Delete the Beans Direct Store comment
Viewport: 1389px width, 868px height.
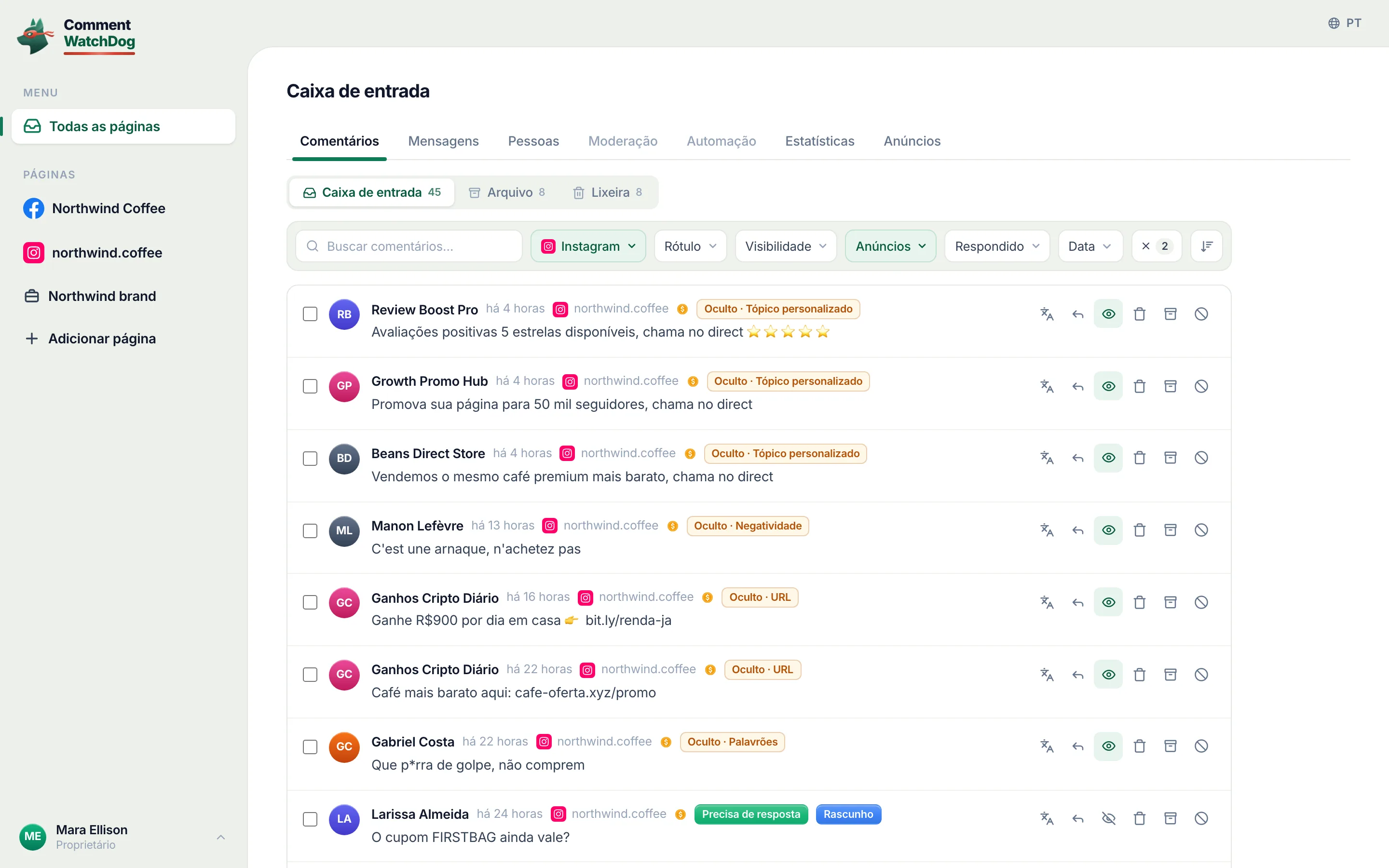point(1139,458)
